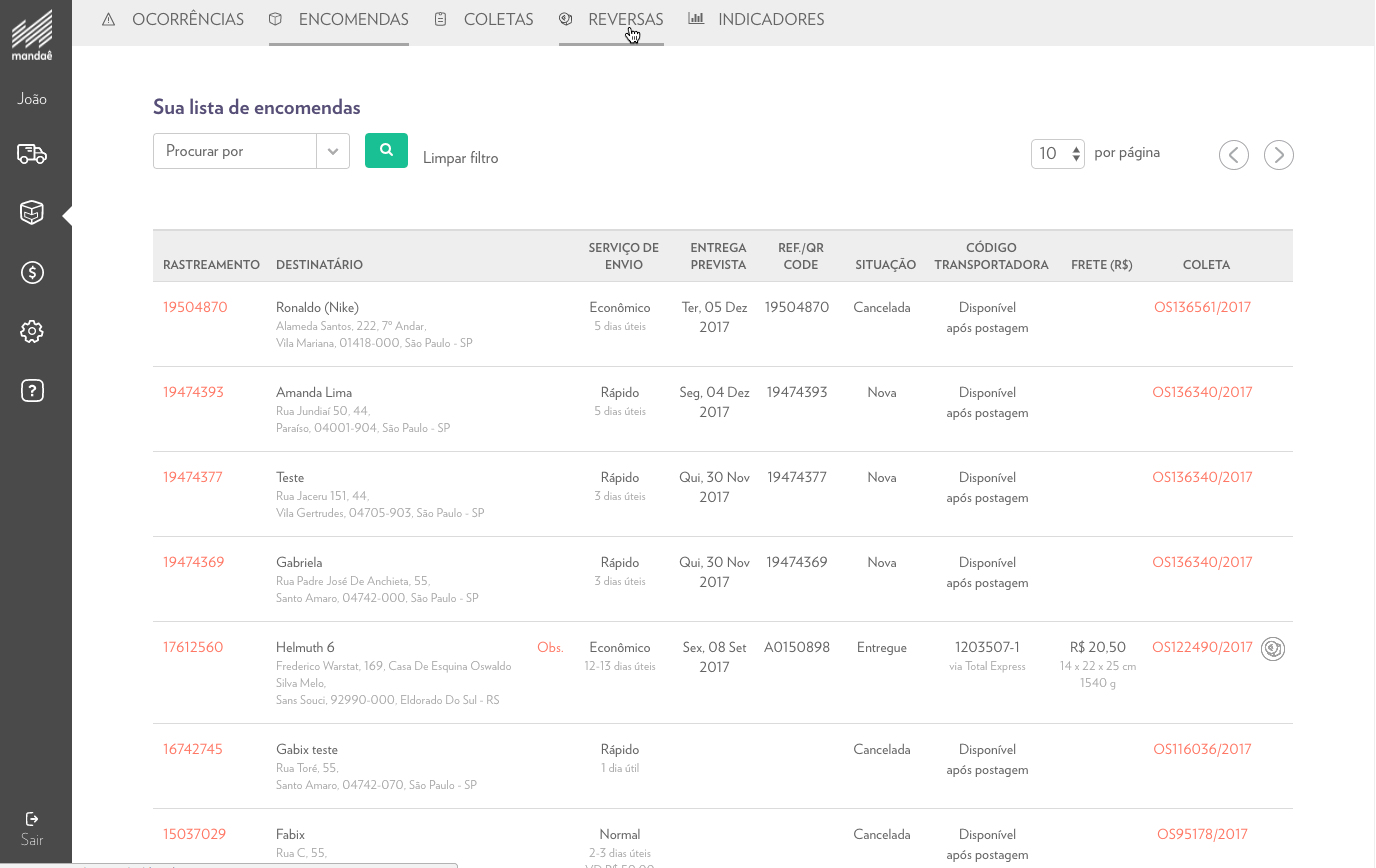The height and width of the screenshot is (868, 1376).
Task: Open the dollar sign financial icon
Action: [x=32, y=272]
